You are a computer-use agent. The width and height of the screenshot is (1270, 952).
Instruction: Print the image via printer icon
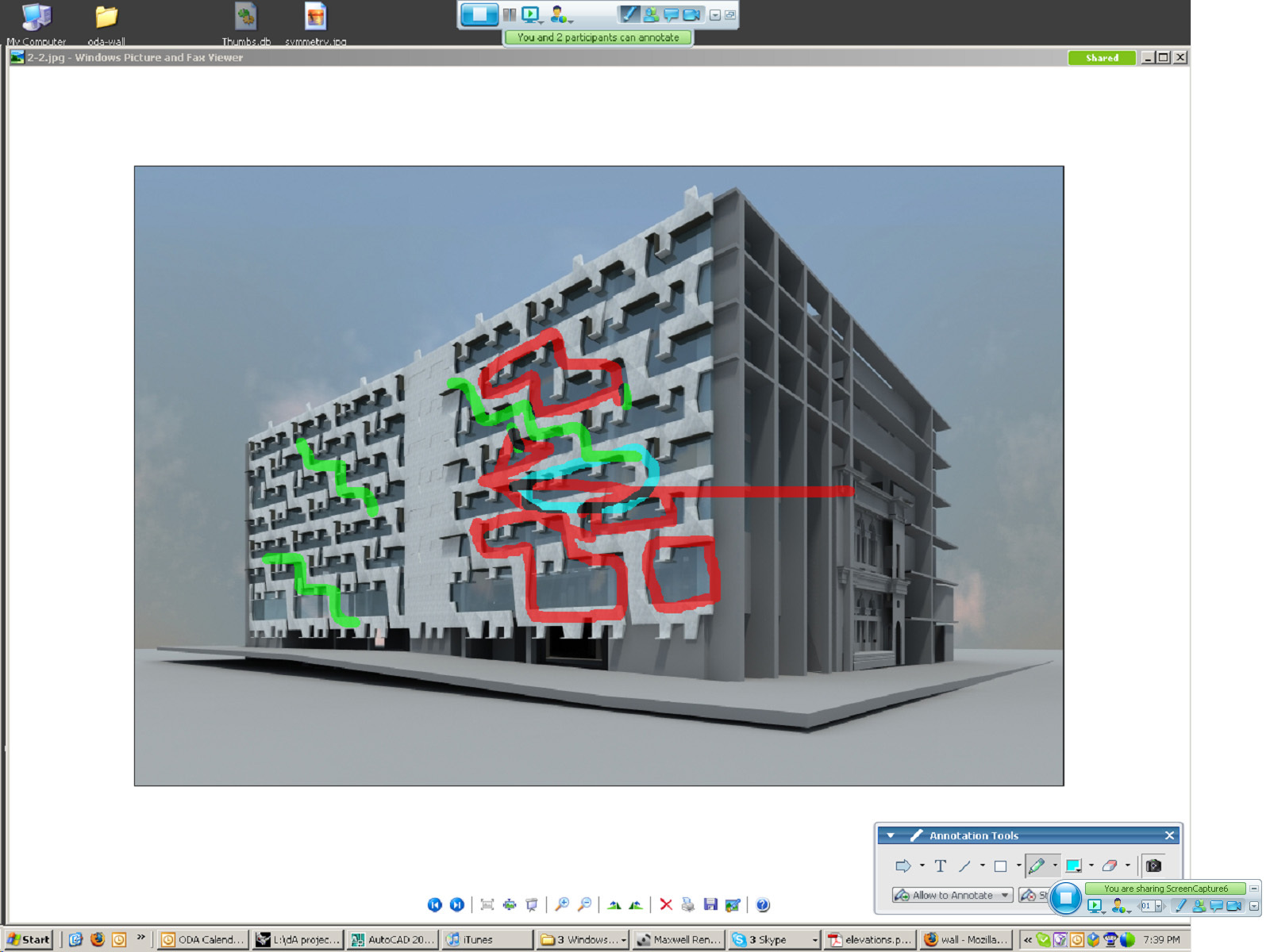tap(688, 904)
